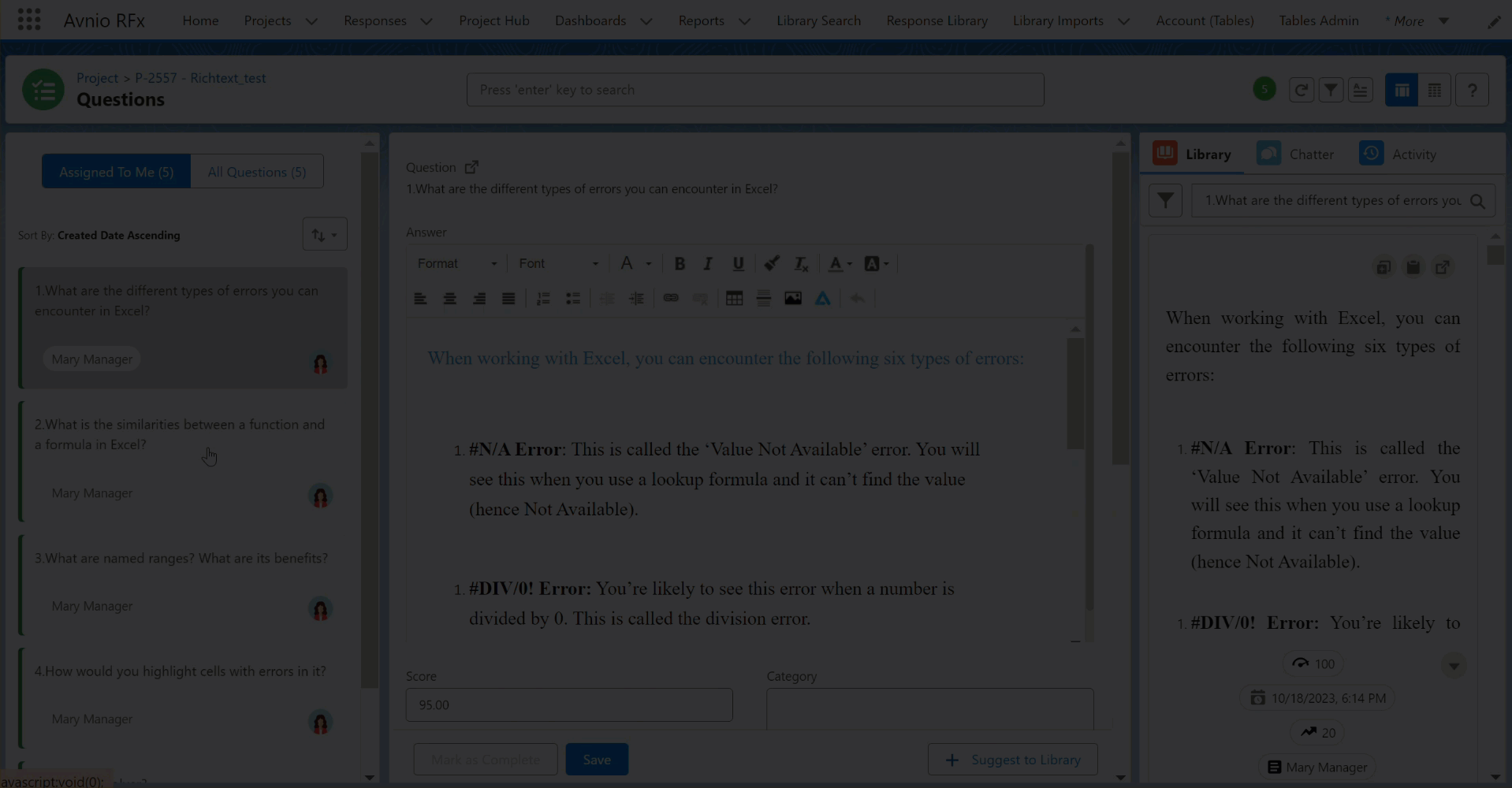Open the Project breadcrumb link
1512x788 pixels.
tap(97, 78)
